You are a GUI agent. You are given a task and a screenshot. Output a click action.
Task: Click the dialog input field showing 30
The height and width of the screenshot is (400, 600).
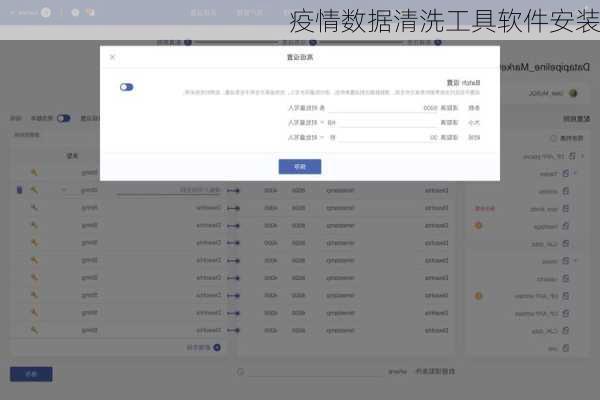click(388, 137)
